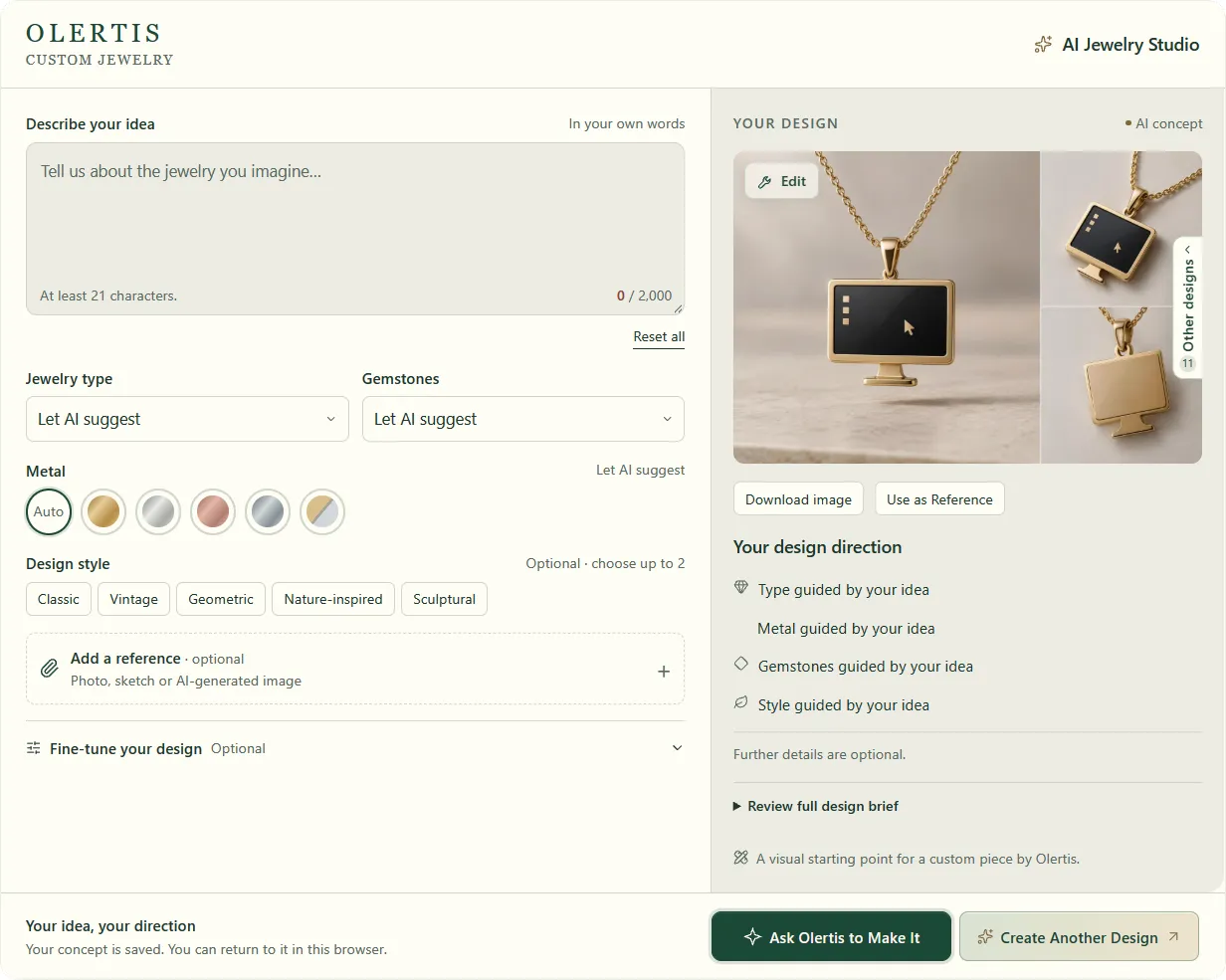Toggle the Geometric design style chip
The image size is (1226, 980).
(x=221, y=599)
